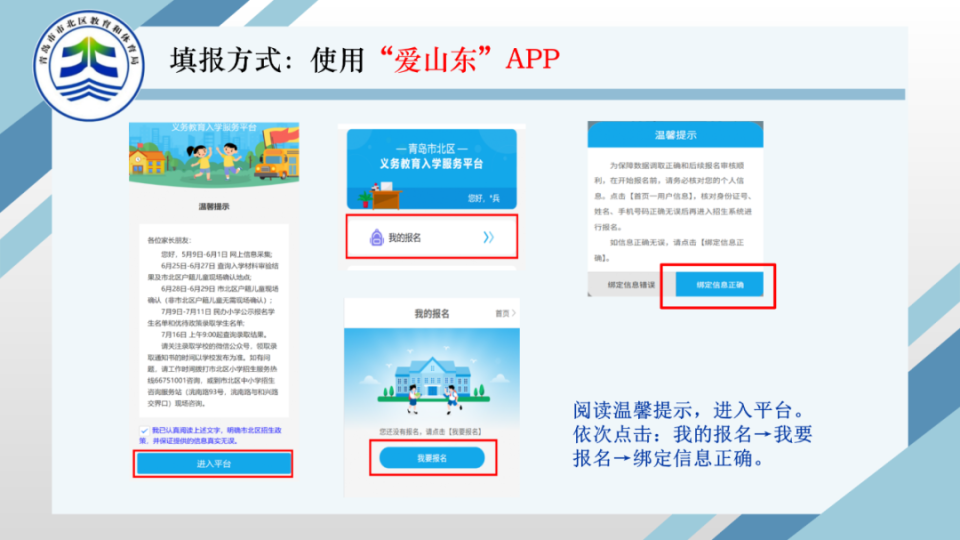Click the 我的报名 page title
Image resolution: width=960 pixels, height=540 pixels.
tap(432, 313)
